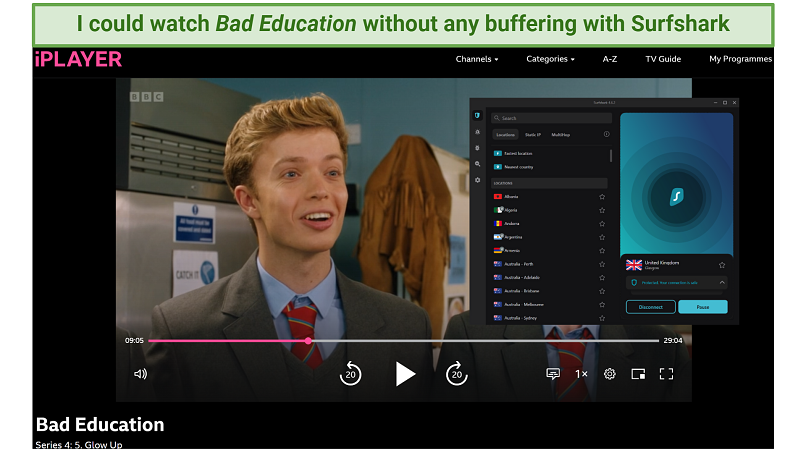Seek on the grey unplayed progress bar
This screenshot has height=453, width=806.
tap(485, 340)
